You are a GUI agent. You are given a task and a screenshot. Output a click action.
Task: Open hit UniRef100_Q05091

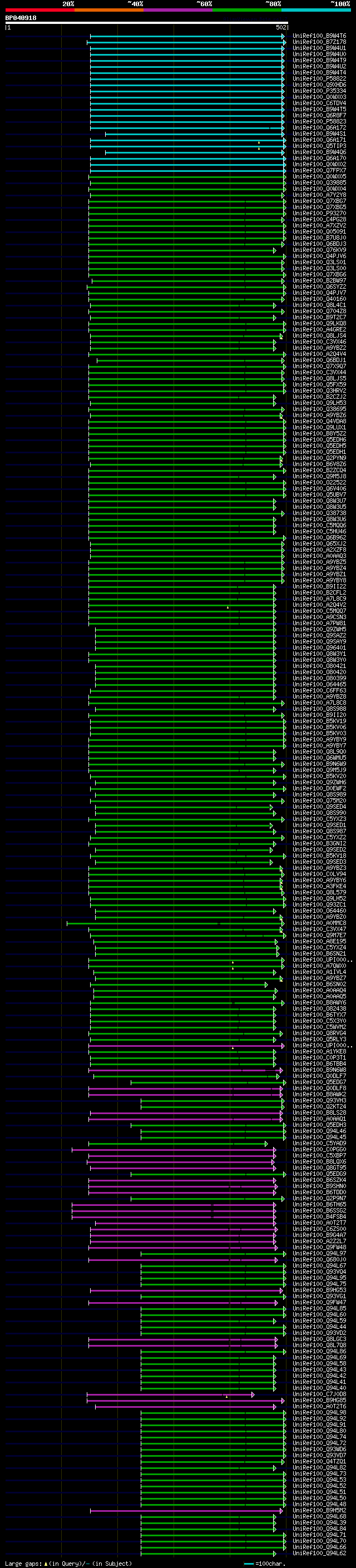(x=319, y=232)
